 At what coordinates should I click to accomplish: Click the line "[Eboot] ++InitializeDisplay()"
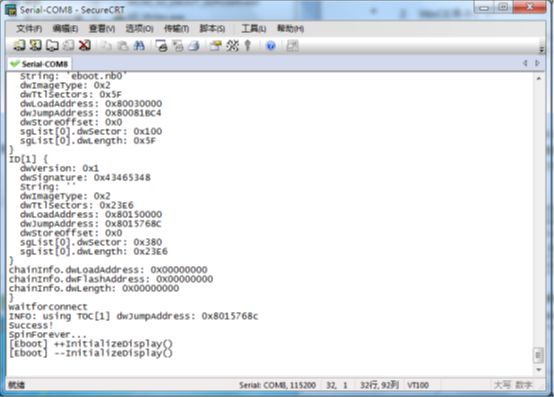tap(91, 343)
